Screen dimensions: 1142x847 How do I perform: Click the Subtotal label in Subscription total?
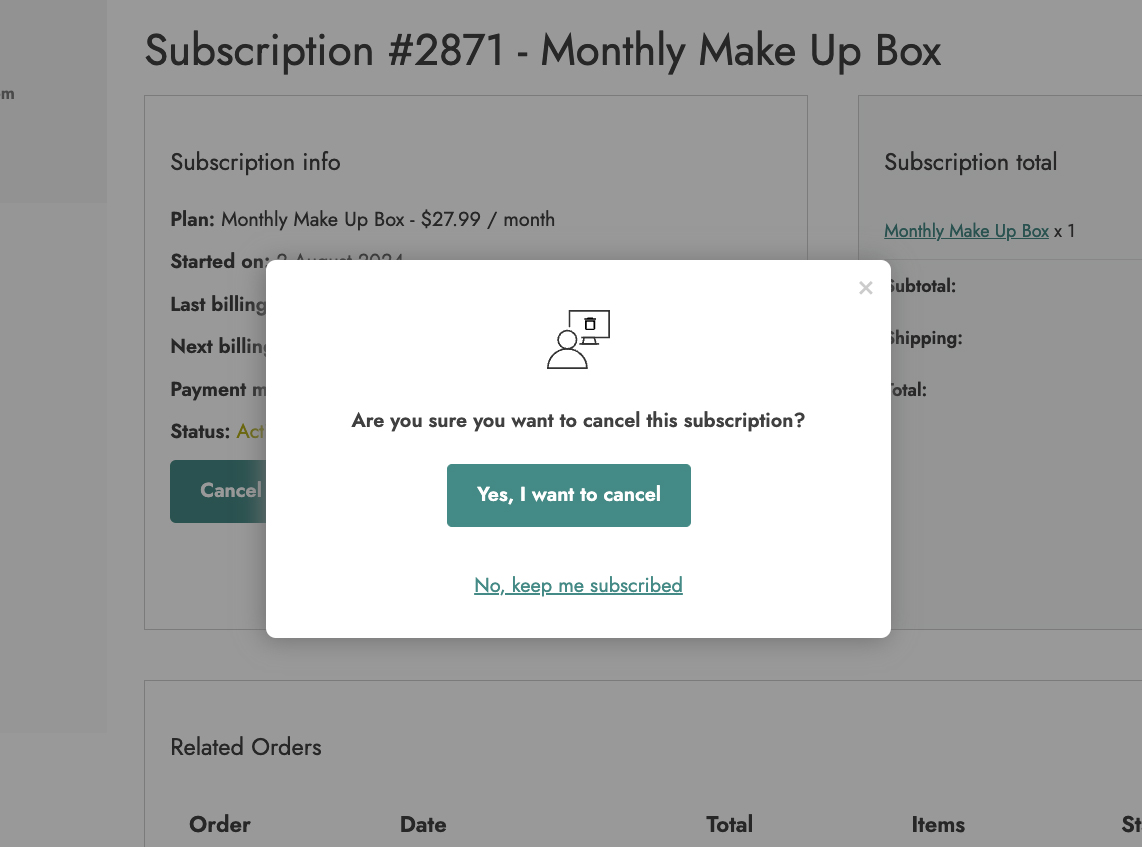click(x=923, y=286)
